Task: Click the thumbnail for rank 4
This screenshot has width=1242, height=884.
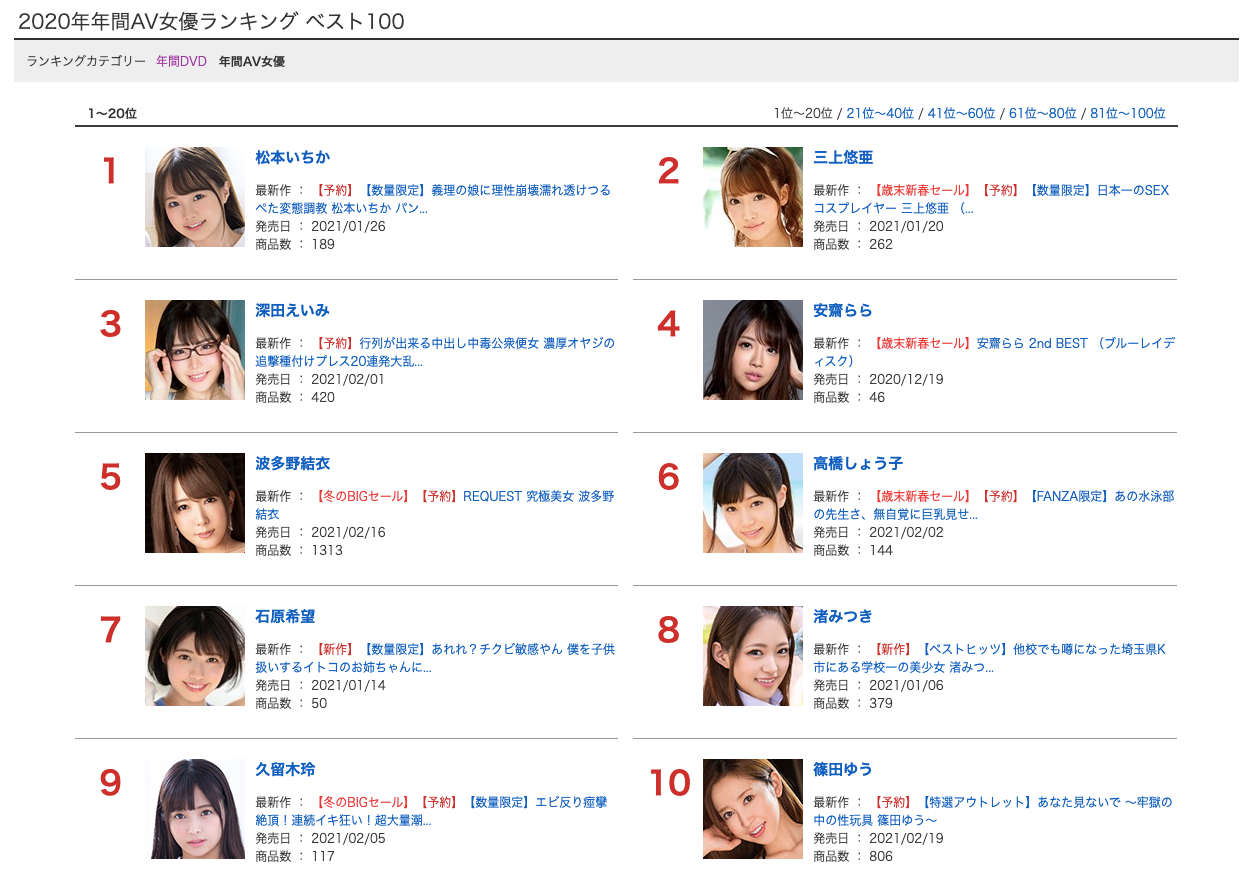Action: click(753, 350)
